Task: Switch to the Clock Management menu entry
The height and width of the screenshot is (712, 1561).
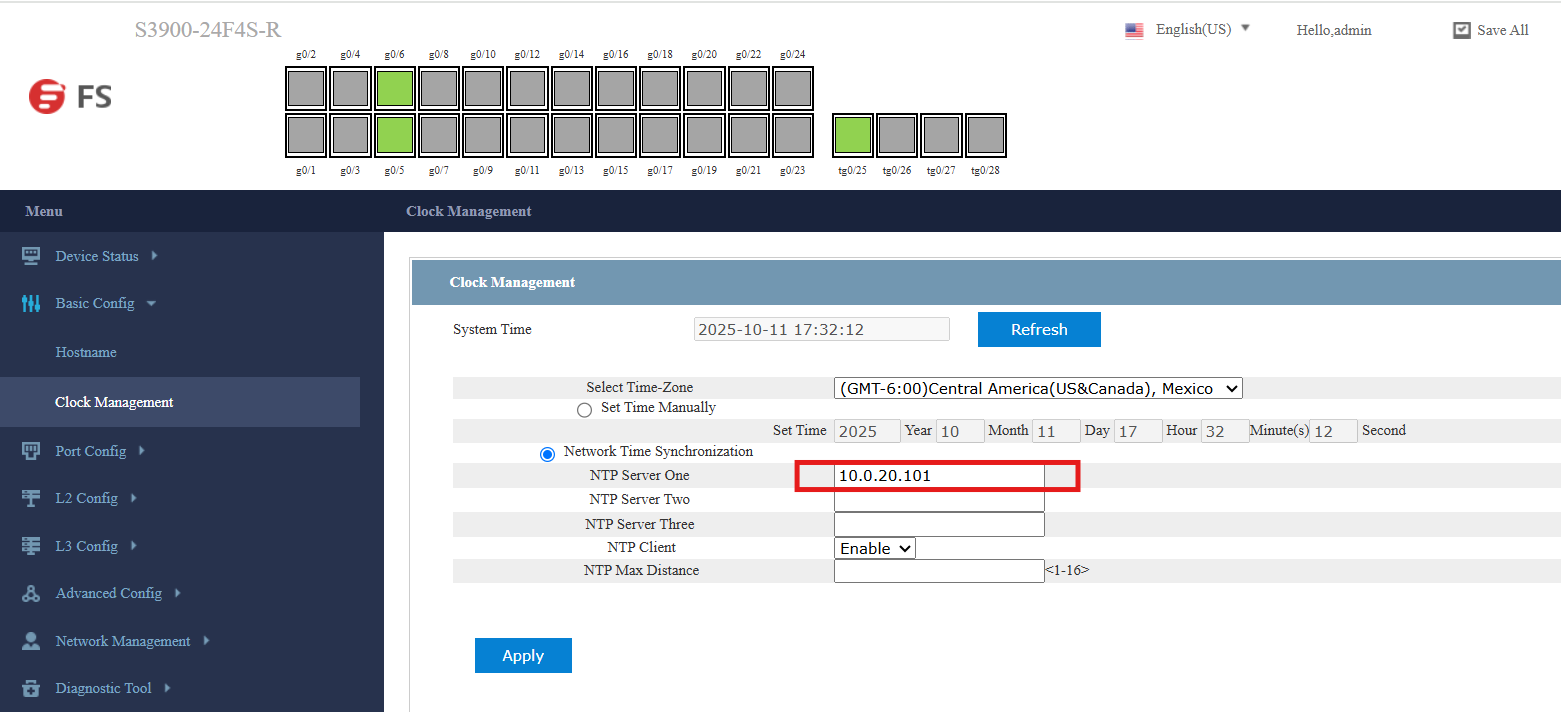Action: 114,401
